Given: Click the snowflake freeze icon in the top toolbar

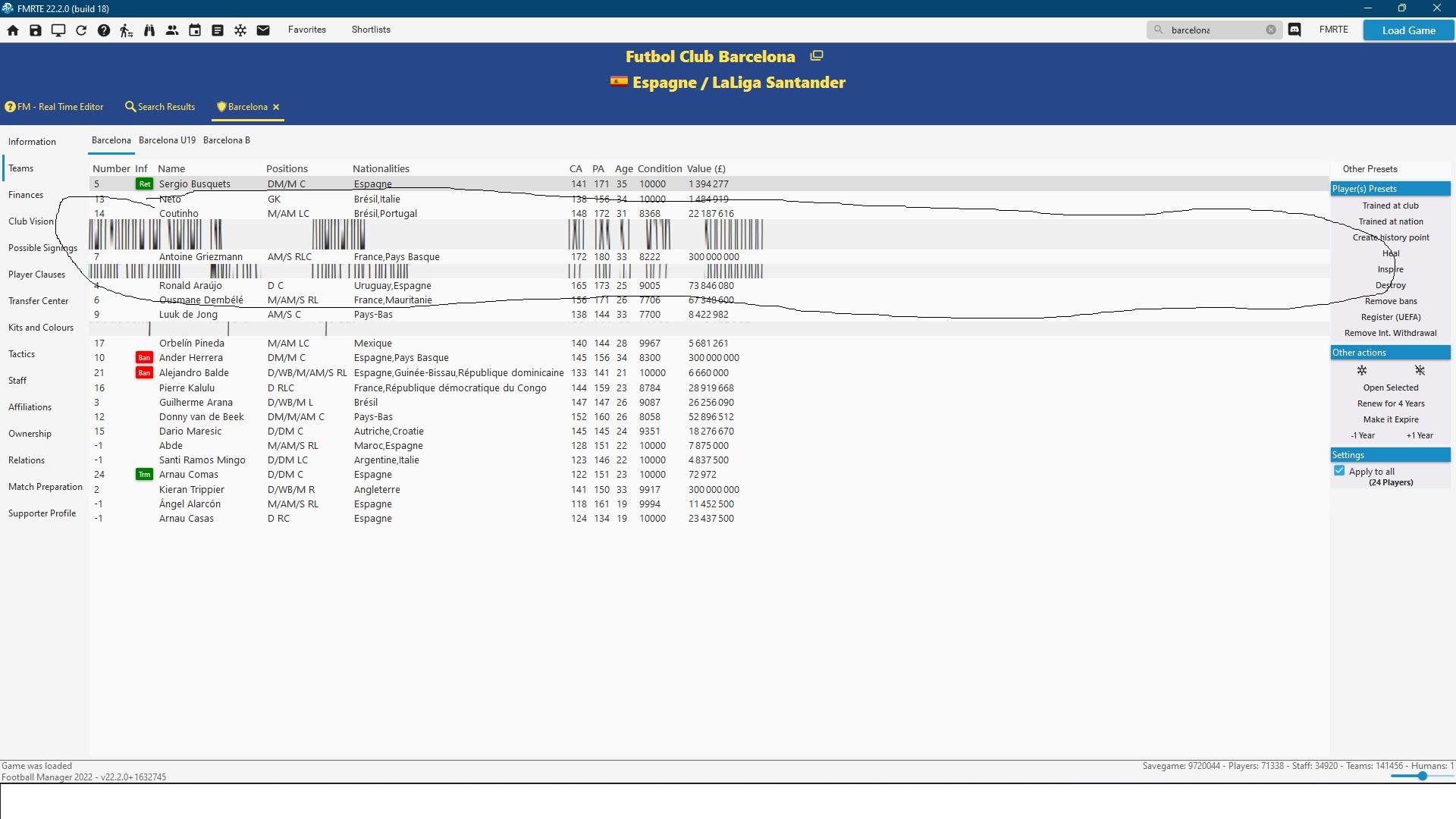Looking at the screenshot, I should pos(240,30).
